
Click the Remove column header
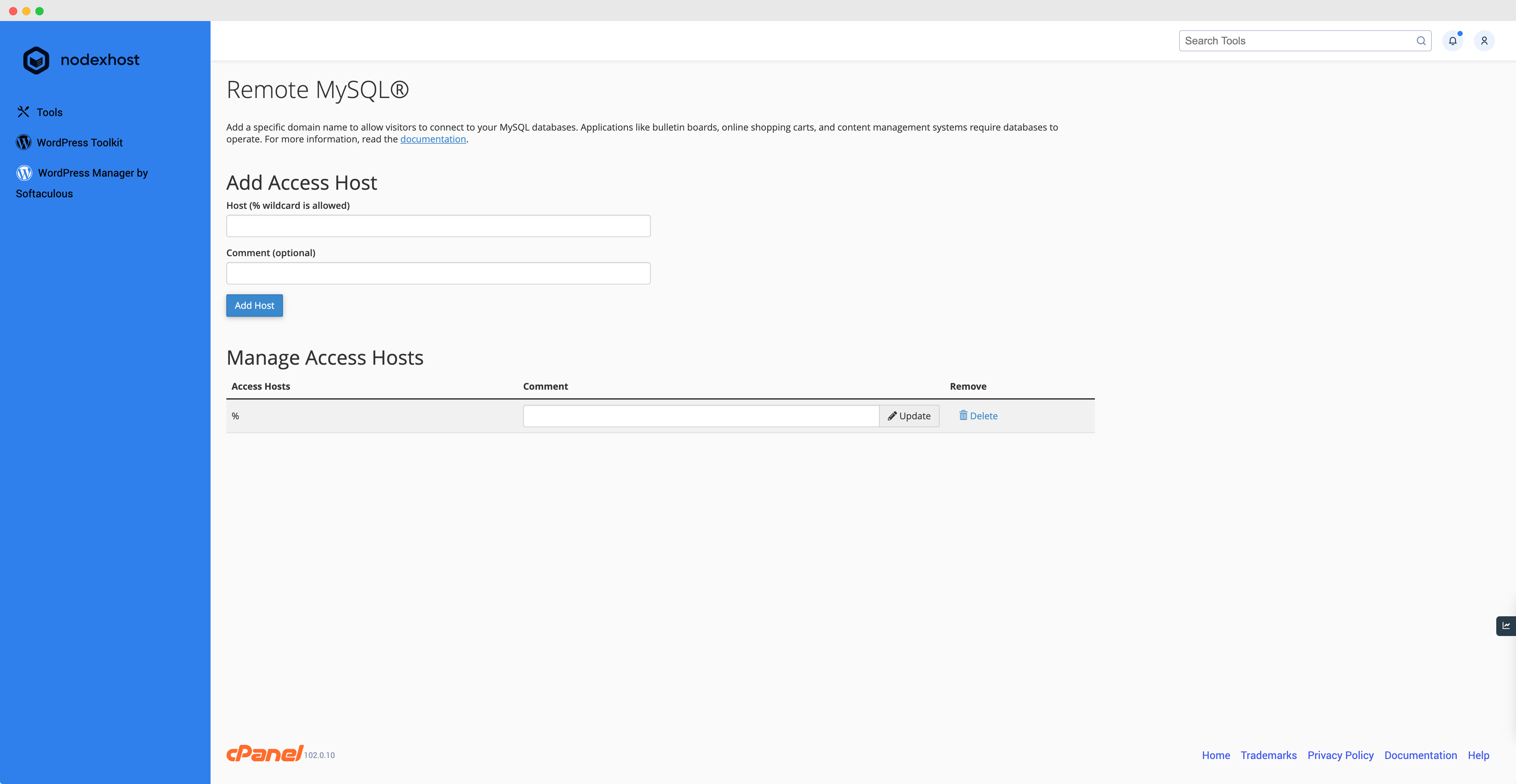click(x=968, y=386)
